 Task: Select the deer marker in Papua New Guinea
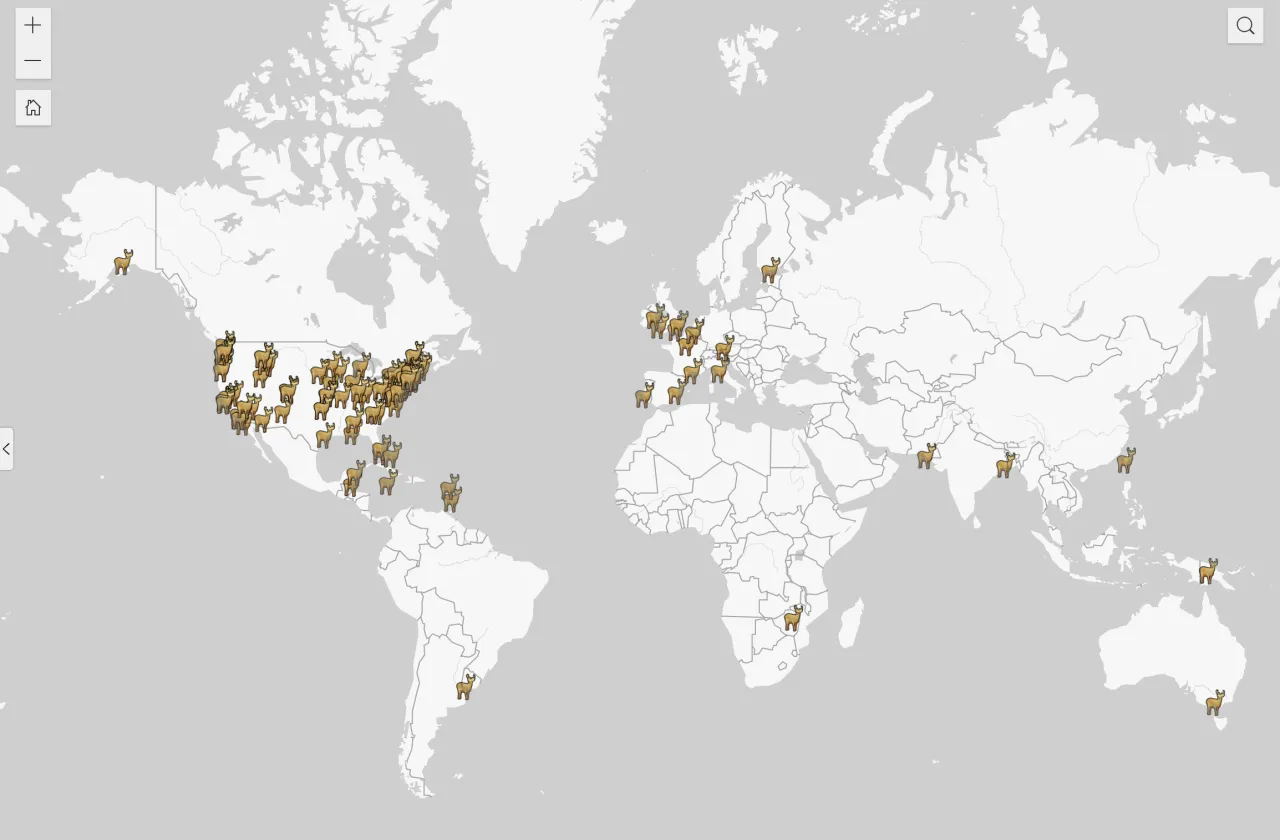tap(1208, 571)
